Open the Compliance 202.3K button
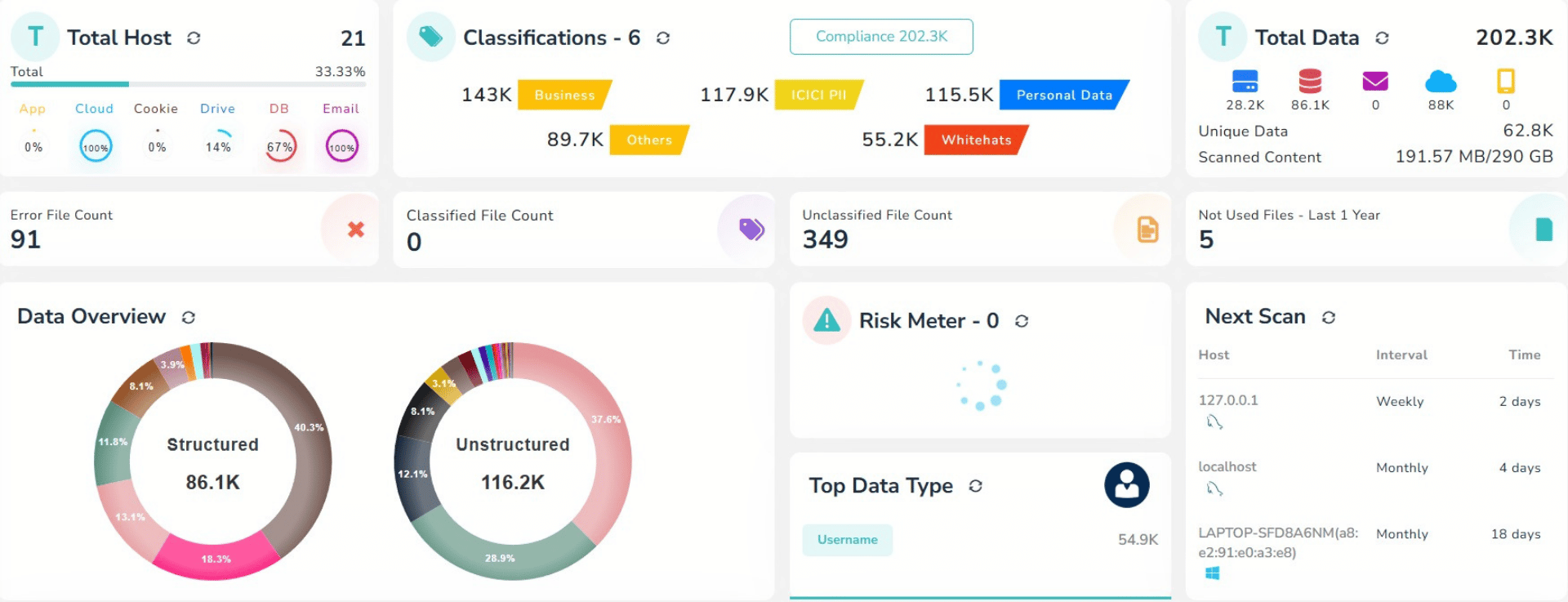 [881, 37]
